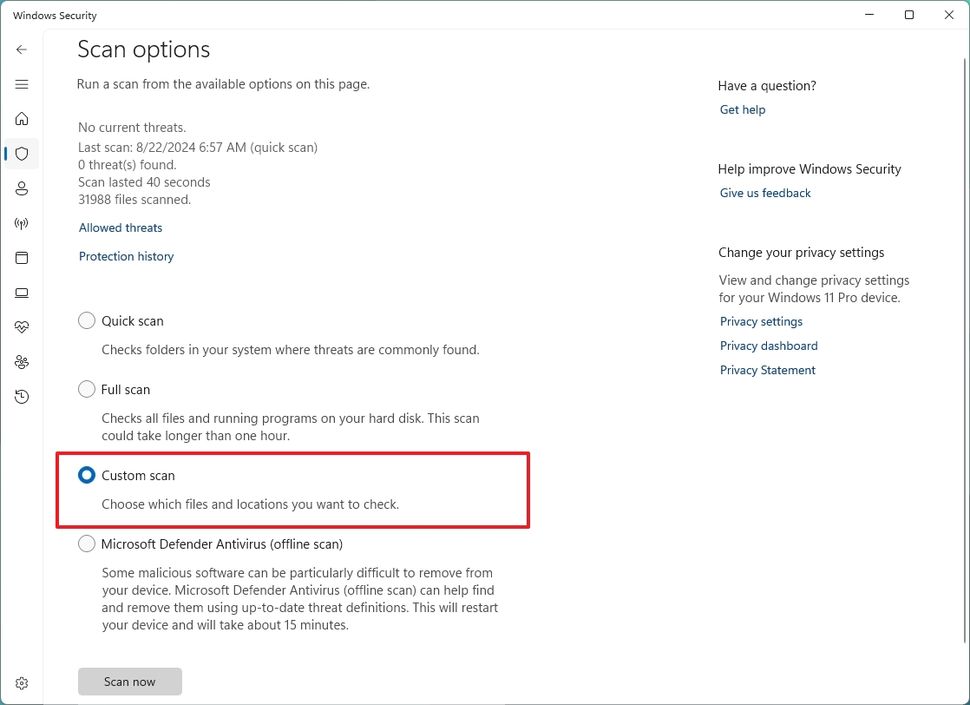Open App & browser control from the sidebar

tap(21, 257)
